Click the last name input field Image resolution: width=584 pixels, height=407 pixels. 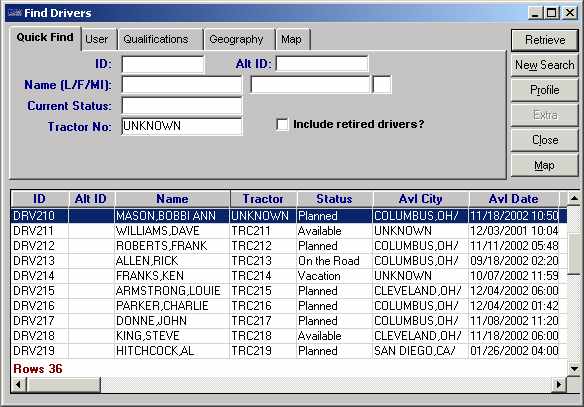coord(182,85)
